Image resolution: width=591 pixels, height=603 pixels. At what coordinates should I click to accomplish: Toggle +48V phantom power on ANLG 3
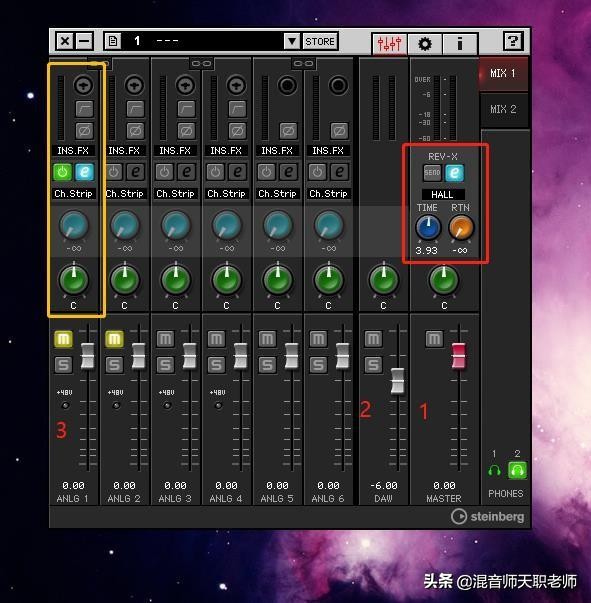point(167,405)
